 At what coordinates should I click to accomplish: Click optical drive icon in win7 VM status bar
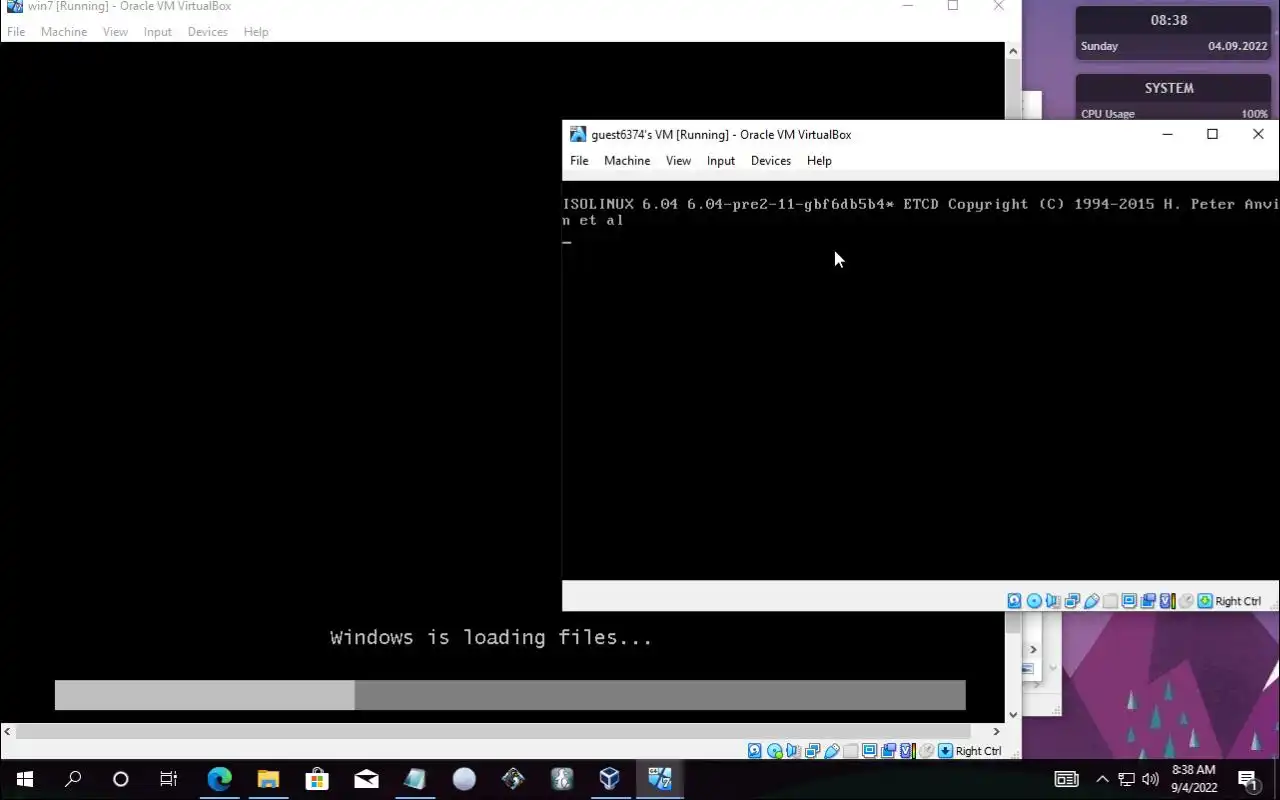pos(774,751)
